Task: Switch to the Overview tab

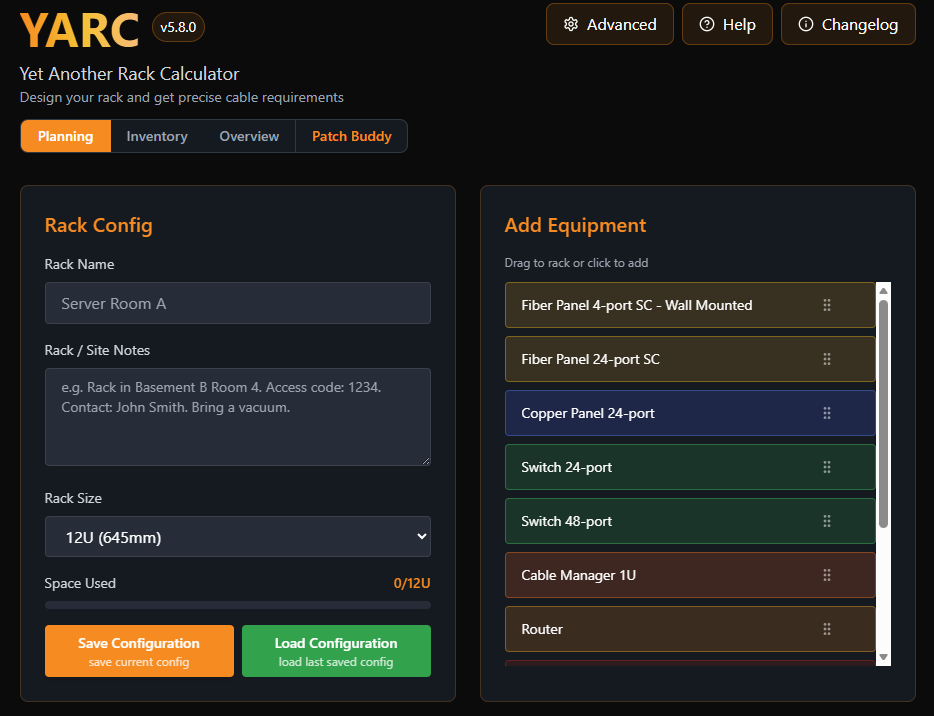Action: 248,136
